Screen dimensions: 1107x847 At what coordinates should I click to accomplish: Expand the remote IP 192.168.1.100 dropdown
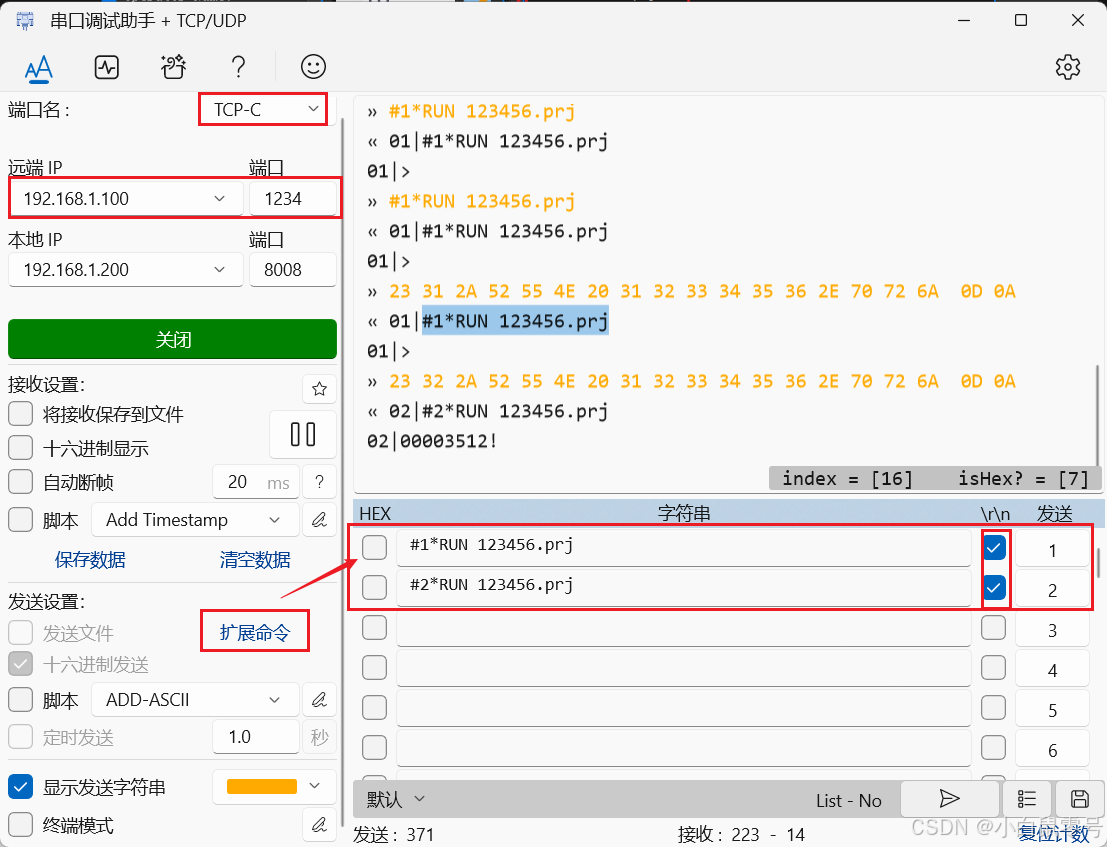point(221,198)
